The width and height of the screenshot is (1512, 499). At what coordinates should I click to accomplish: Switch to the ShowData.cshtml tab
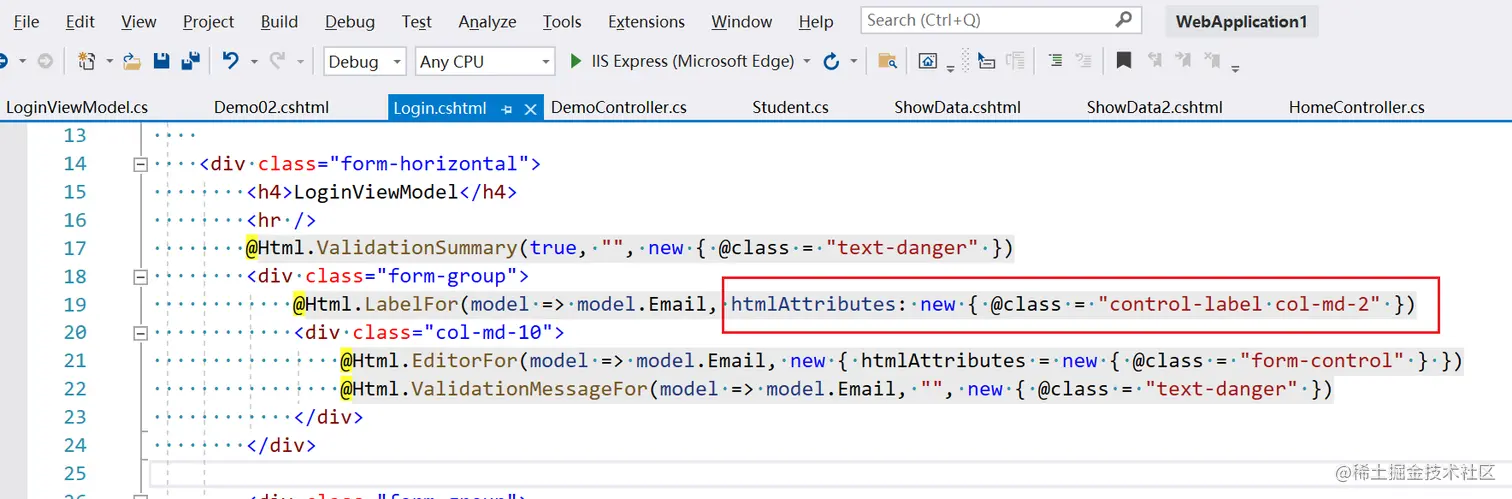957,107
